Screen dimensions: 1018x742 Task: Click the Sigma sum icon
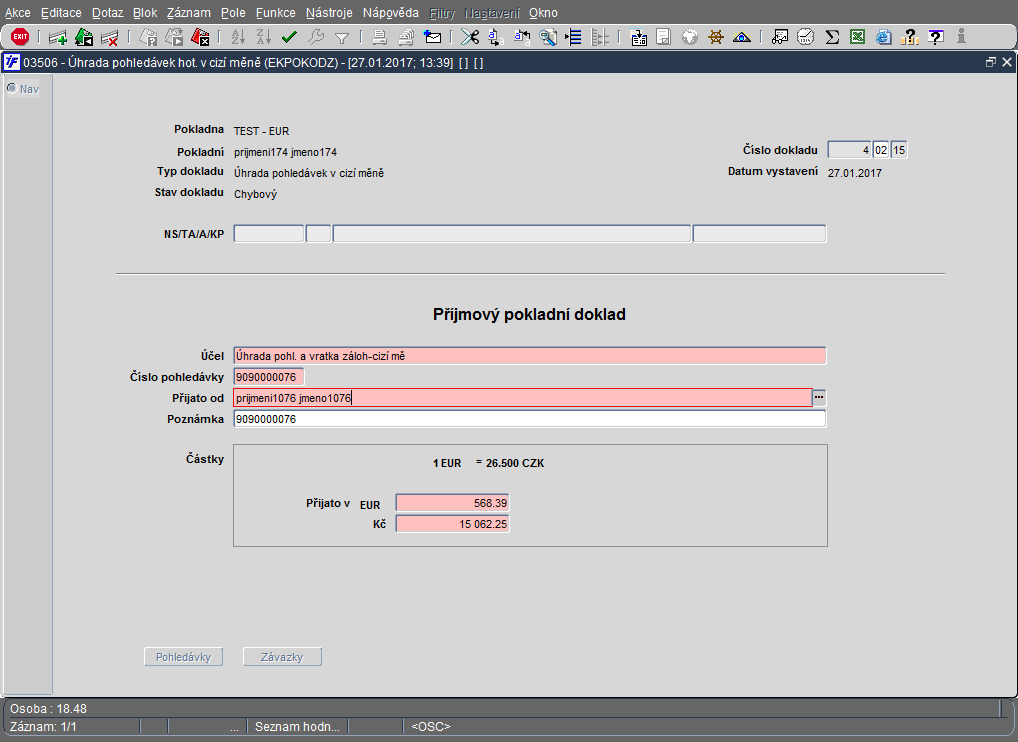(x=832, y=38)
